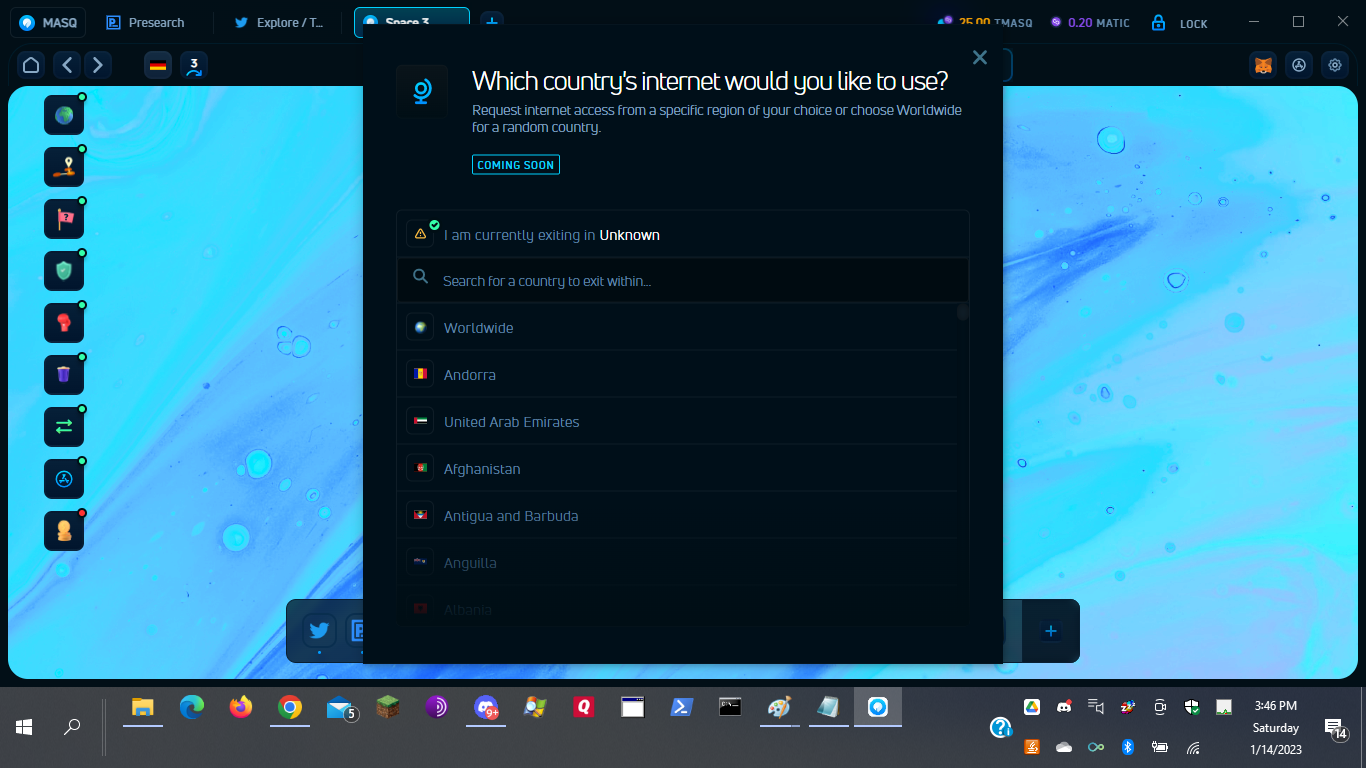Open Discord in the taskbar
Image resolution: width=1366 pixels, height=768 pixels.
point(486,708)
